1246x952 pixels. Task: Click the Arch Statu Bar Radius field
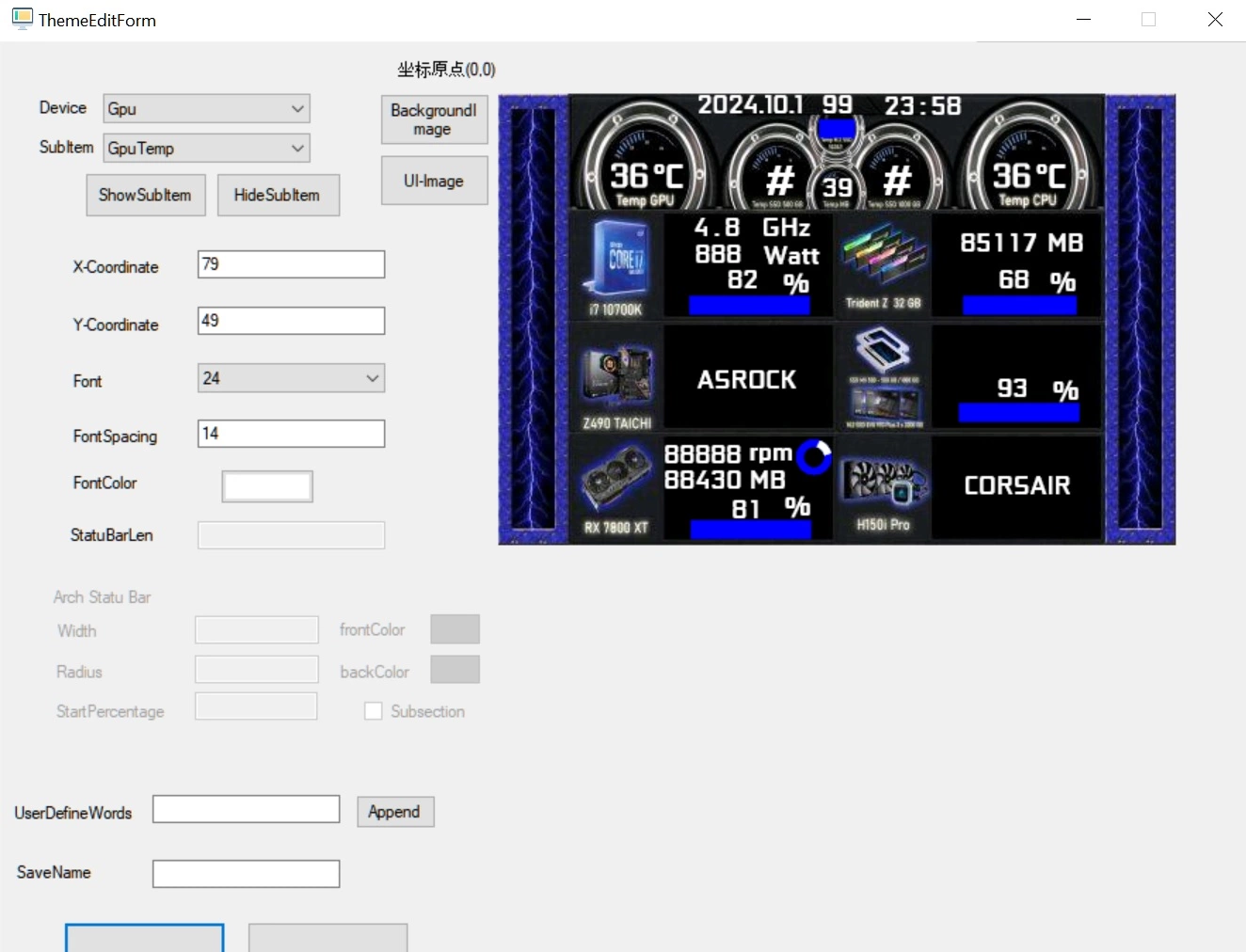[256, 670]
